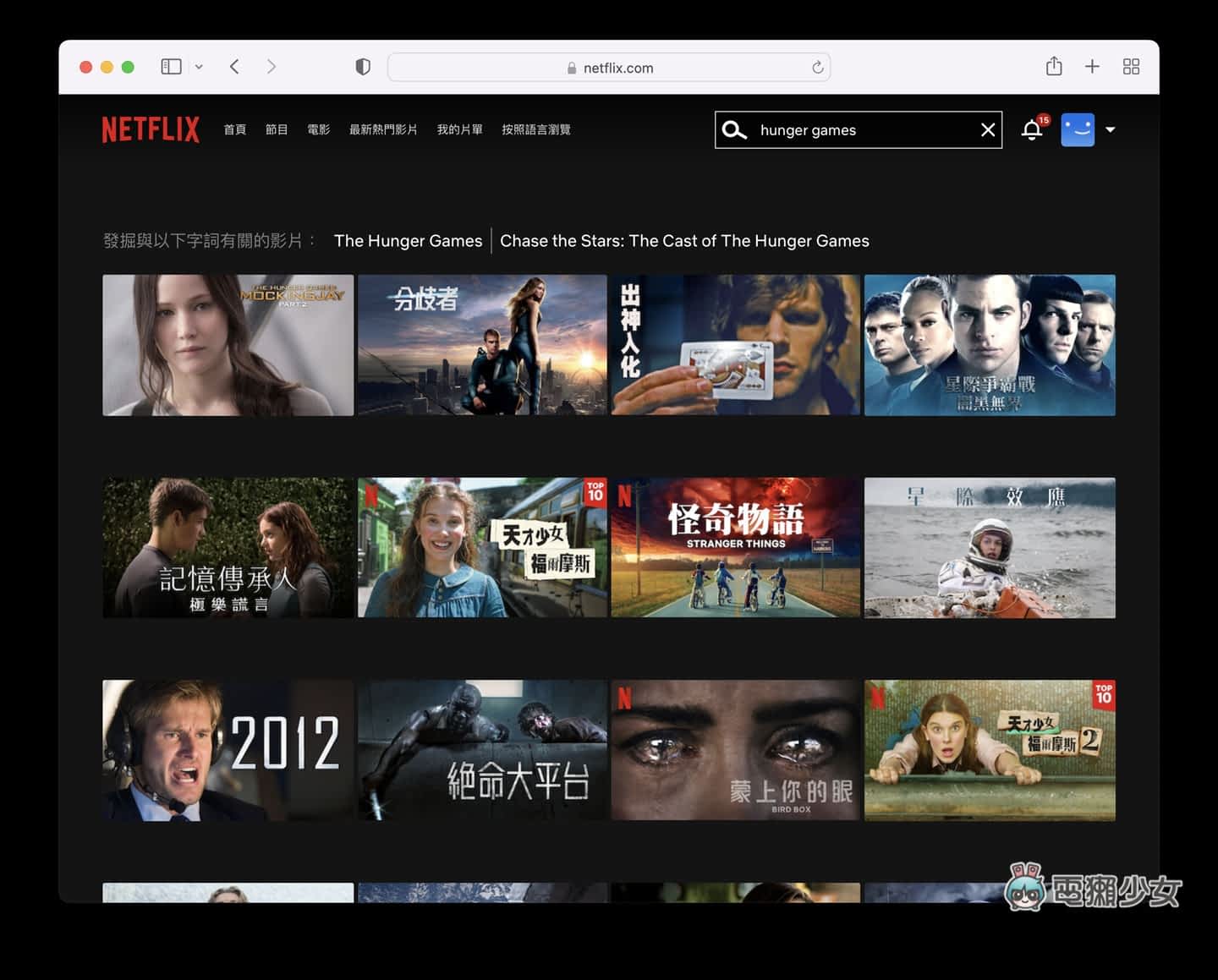Click Chase the Stars suggestion link
This screenshot has width=1218, height=980.
[x=684, y=241]
